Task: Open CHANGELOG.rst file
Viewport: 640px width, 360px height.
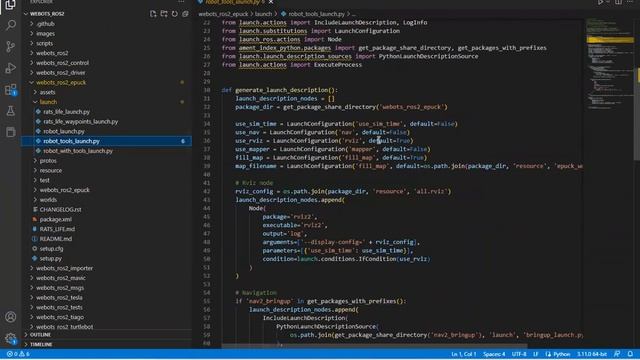Action: coord(60,209)
